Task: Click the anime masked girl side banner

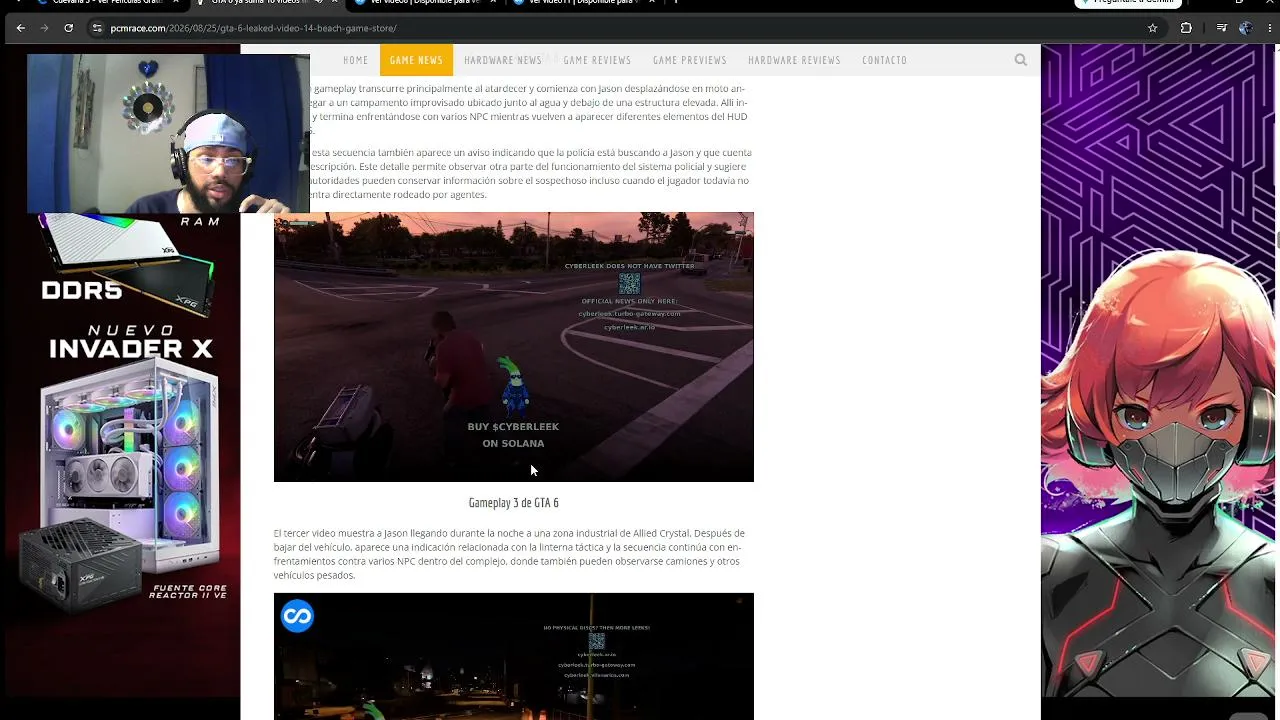Action: pyautogui.click(x=1160, y=370)
